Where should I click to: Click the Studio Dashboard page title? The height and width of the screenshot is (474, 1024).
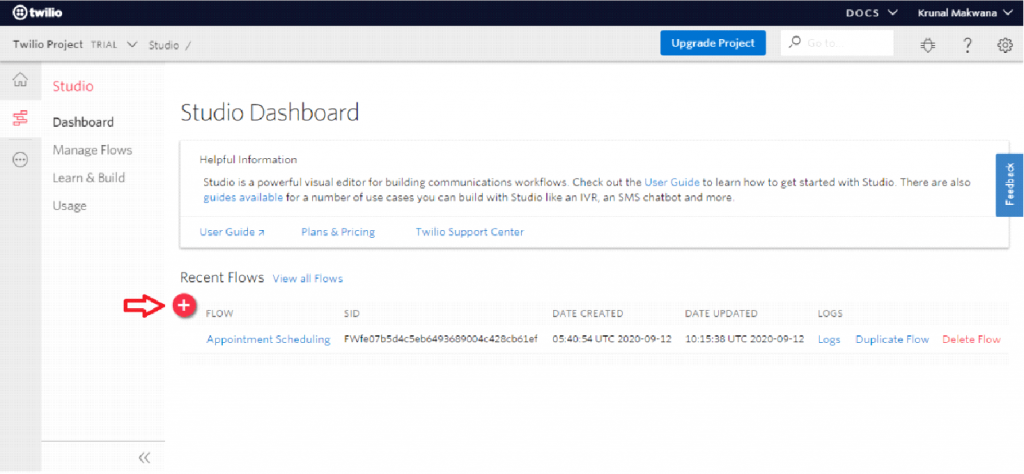(270, 112)
